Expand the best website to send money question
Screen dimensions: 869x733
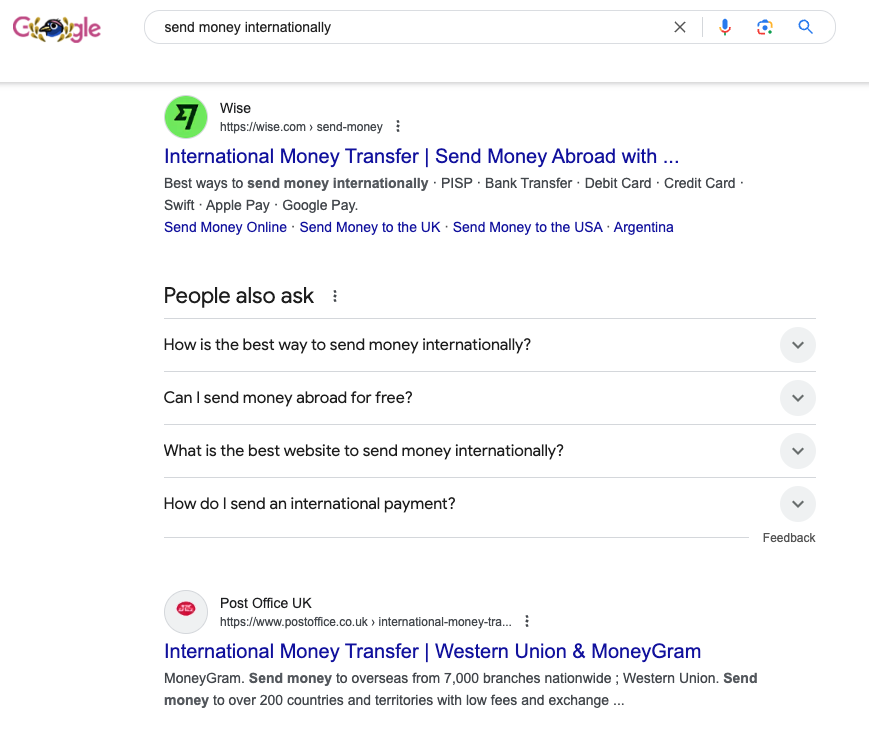[489, 450]
